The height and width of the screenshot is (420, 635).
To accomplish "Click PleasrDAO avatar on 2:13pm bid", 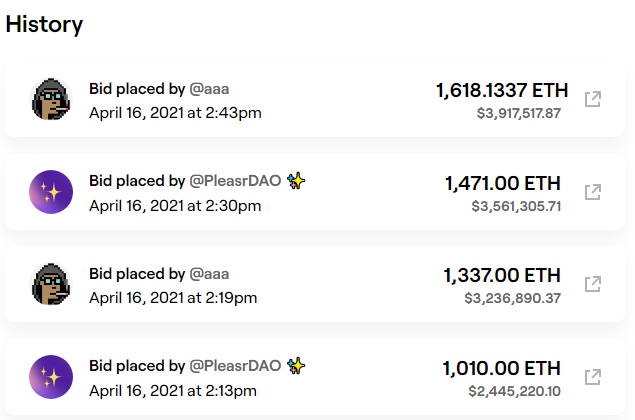I will coord(50,376).
